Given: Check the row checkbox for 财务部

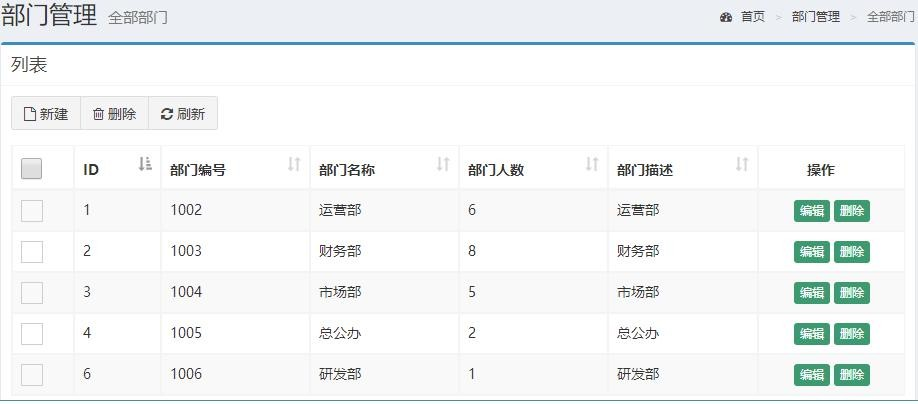Looking at the screenshot, I should pyautogui.click(x=32, y=252).
